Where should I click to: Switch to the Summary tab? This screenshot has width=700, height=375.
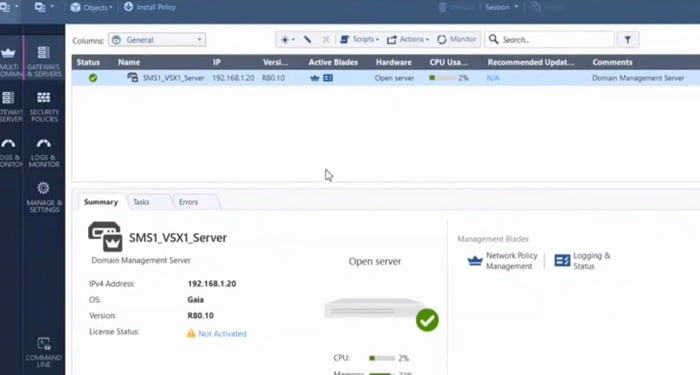pyautogui.click(x=101, y=202)
